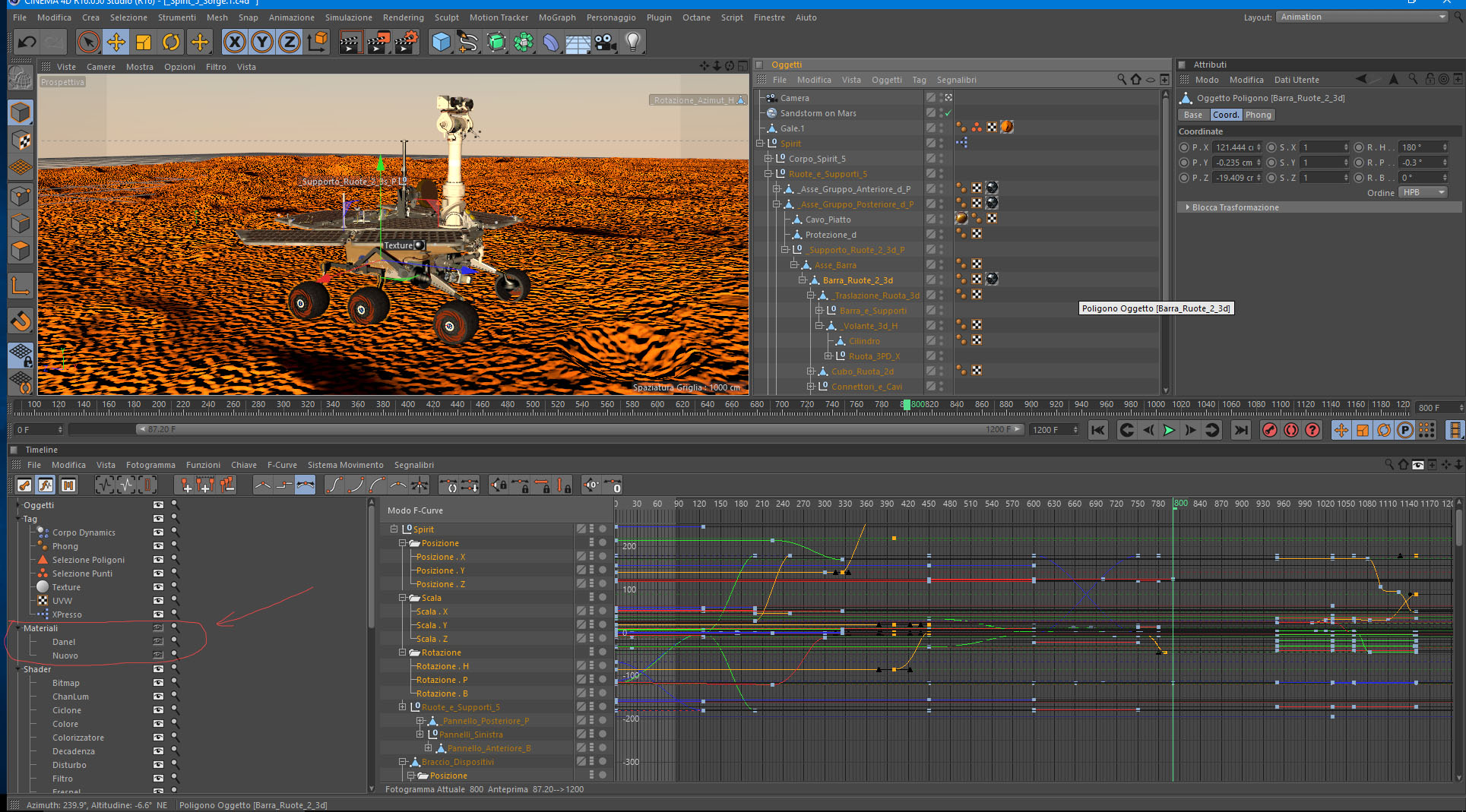Click Colorizzatore in the Shader list
The height and width of the screenshot is (812, 1466).
(x=78, y=738)
